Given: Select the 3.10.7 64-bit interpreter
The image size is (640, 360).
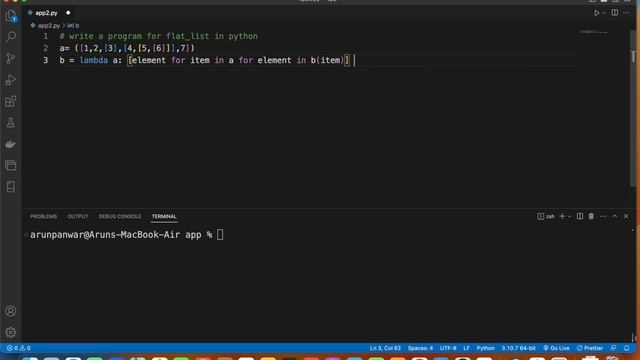Looking at the screenshot, I should pyautogui.click(x=518, y=348).
